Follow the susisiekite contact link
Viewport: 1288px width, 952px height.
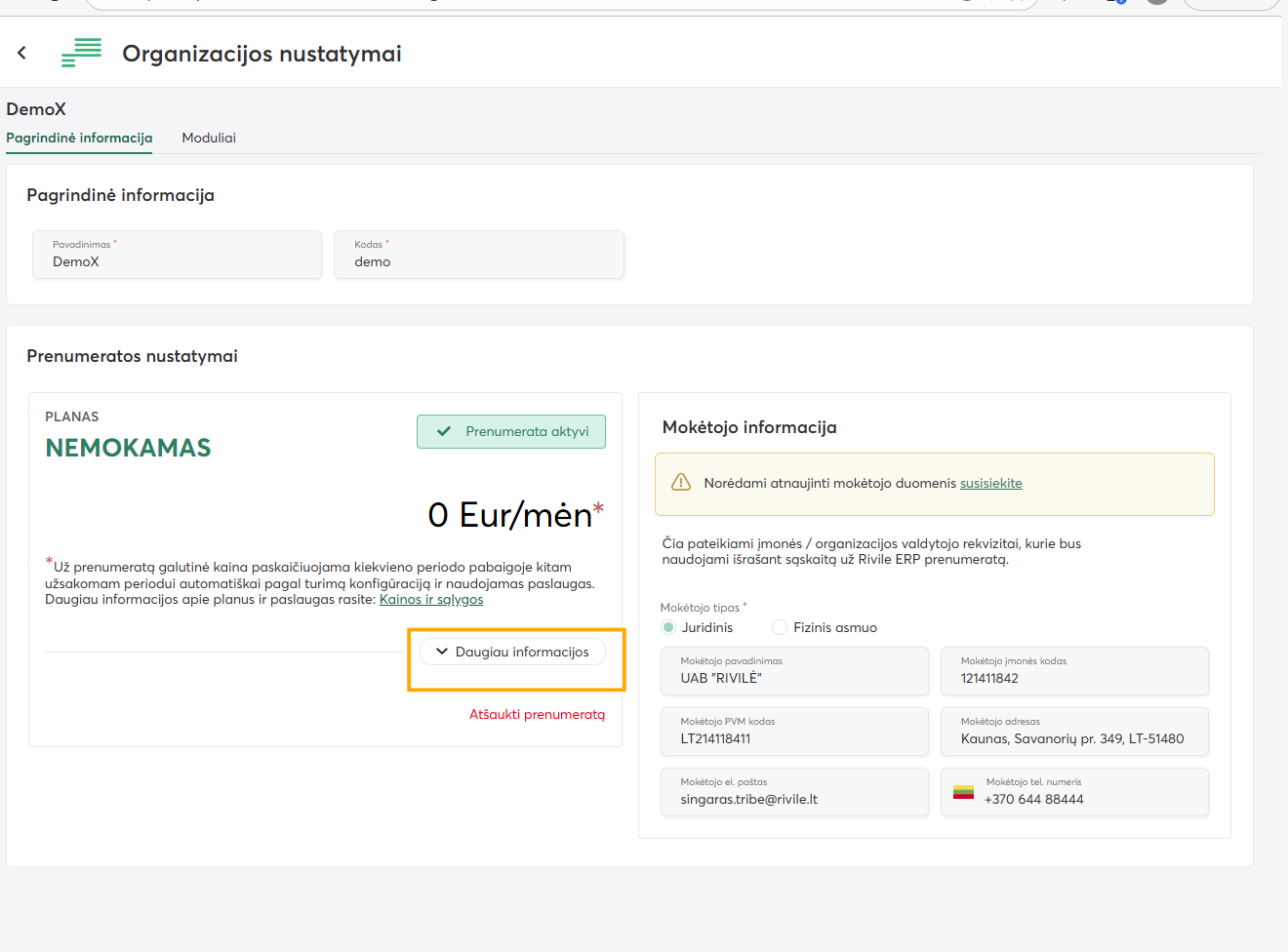click(x=990, y=483)
